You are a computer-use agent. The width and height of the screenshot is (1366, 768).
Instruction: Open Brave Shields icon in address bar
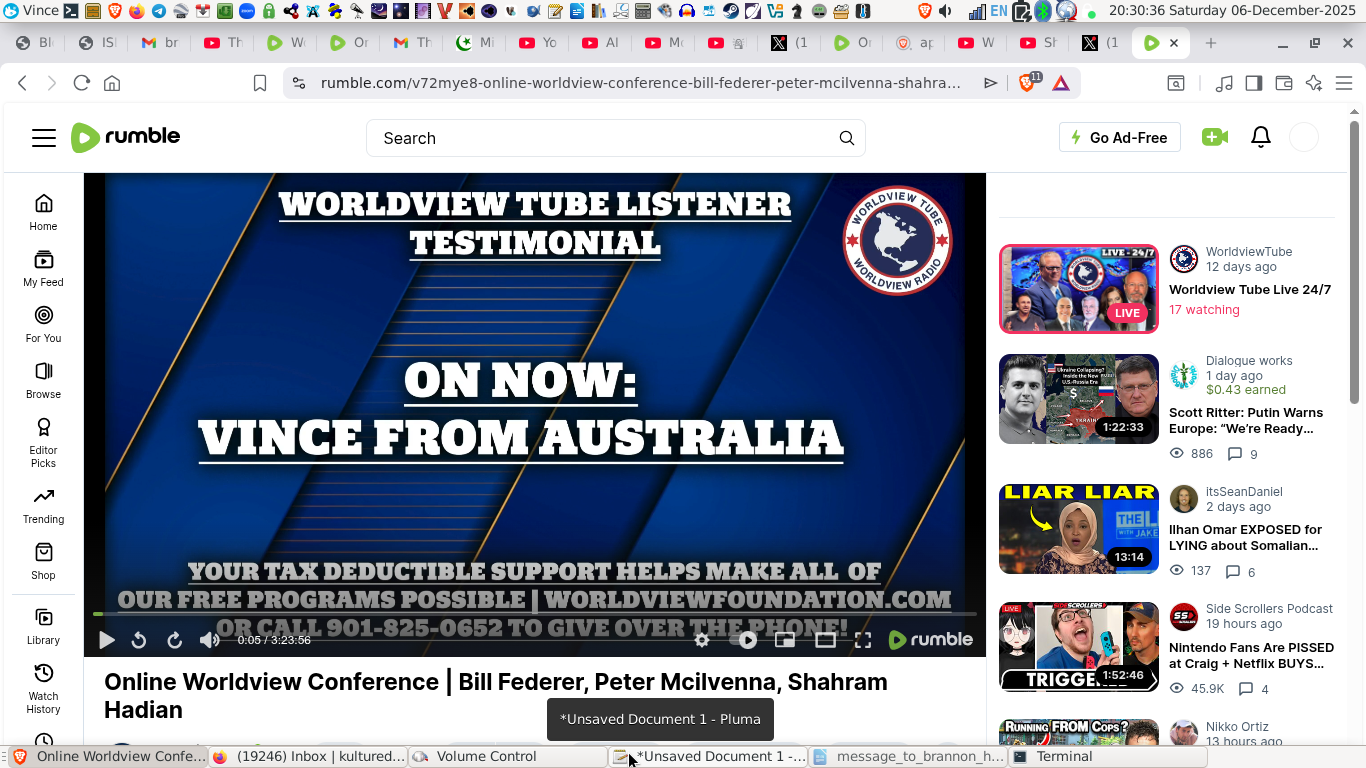pos(1028,83)
